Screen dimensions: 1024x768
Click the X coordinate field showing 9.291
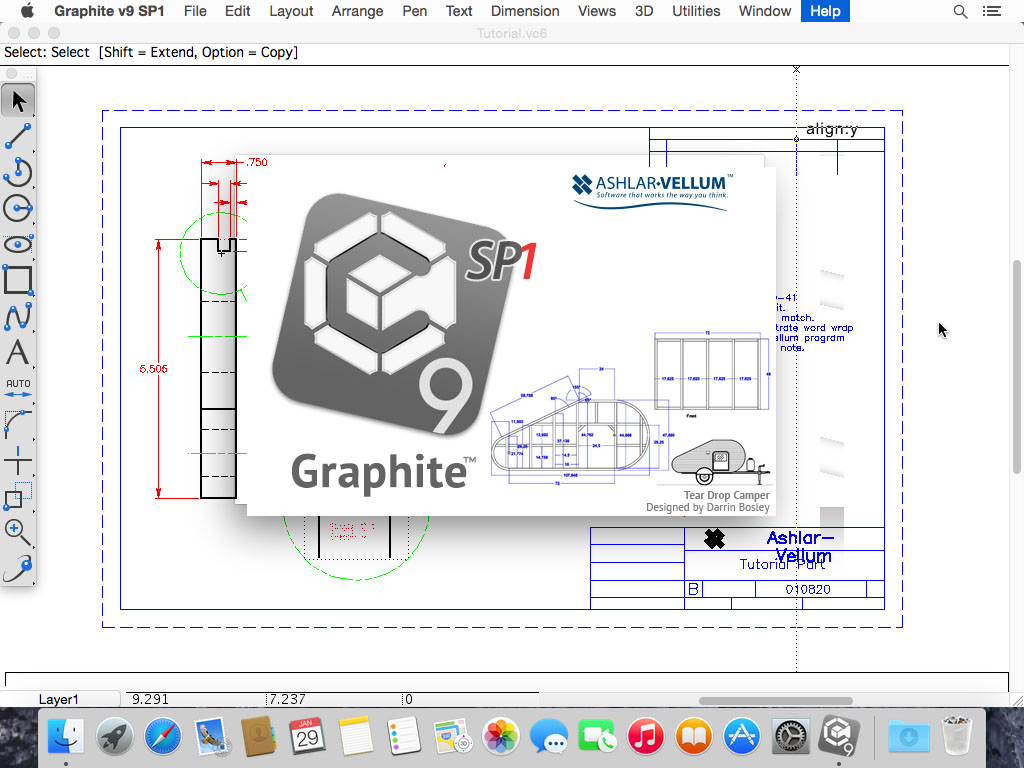195,699
